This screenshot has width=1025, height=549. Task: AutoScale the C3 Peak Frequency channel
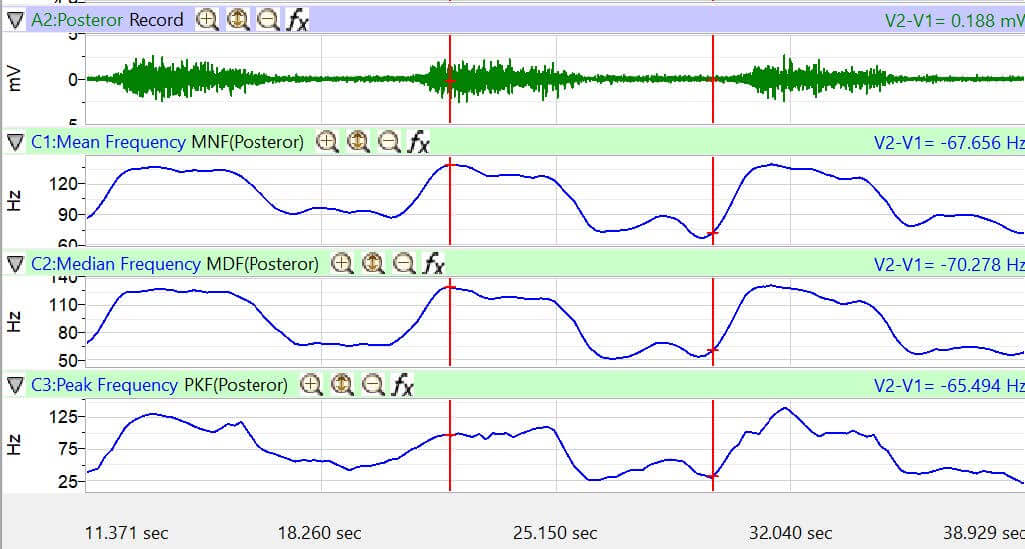pos(342,385)
